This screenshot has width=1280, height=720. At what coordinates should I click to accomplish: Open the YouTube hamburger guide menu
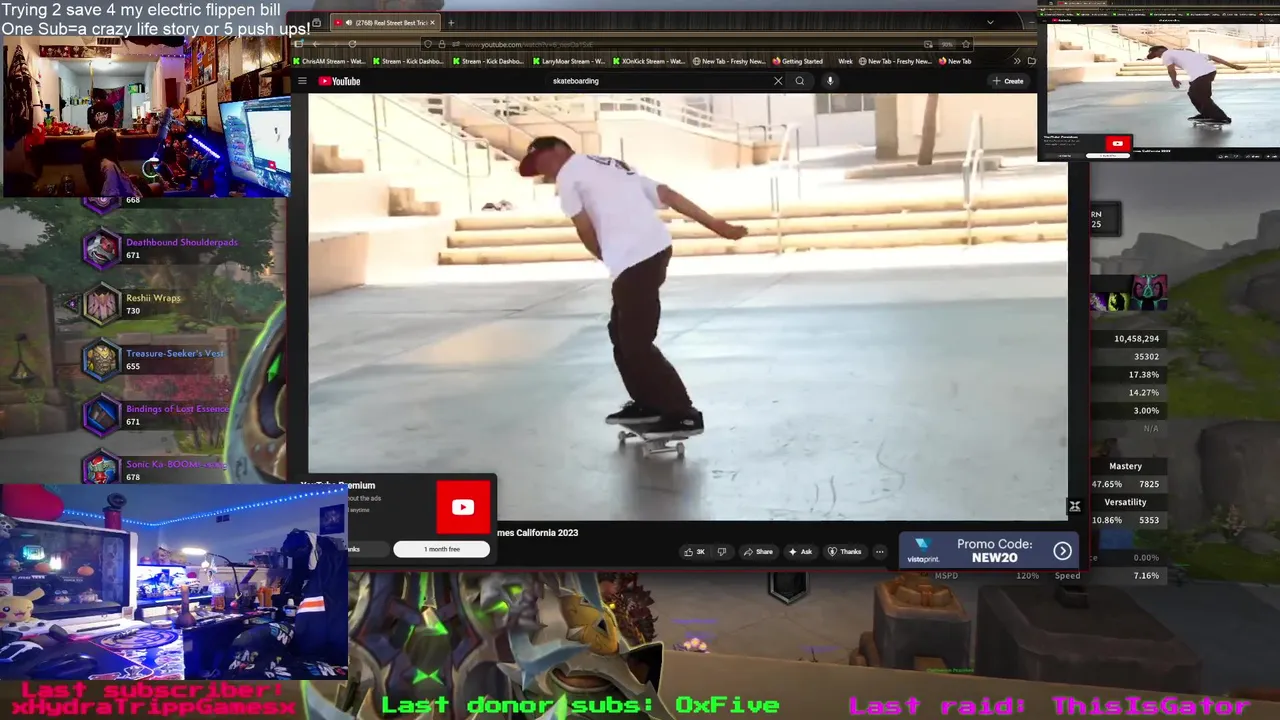point(302,81)
